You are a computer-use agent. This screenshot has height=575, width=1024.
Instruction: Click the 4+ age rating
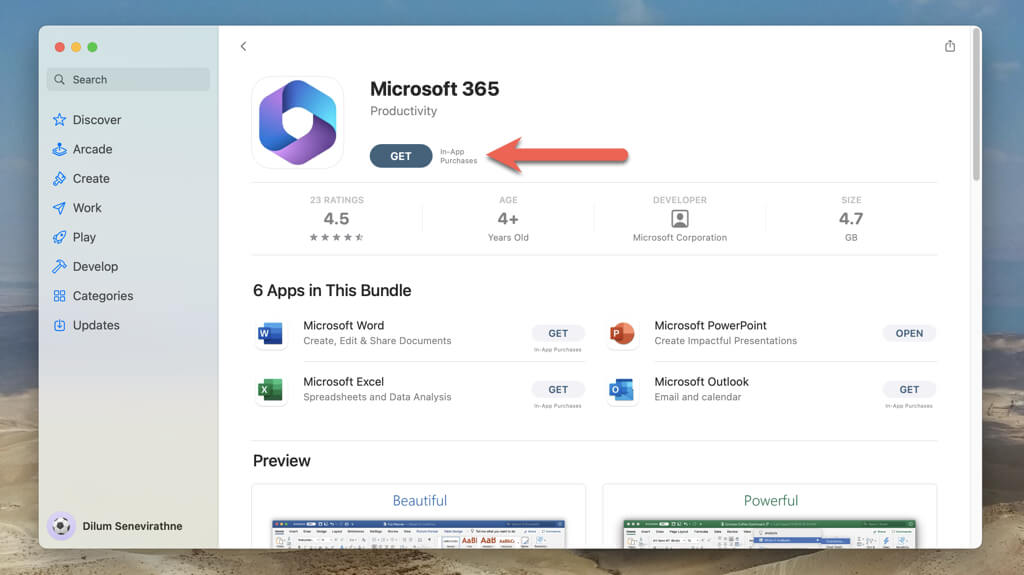click(508, 219)
